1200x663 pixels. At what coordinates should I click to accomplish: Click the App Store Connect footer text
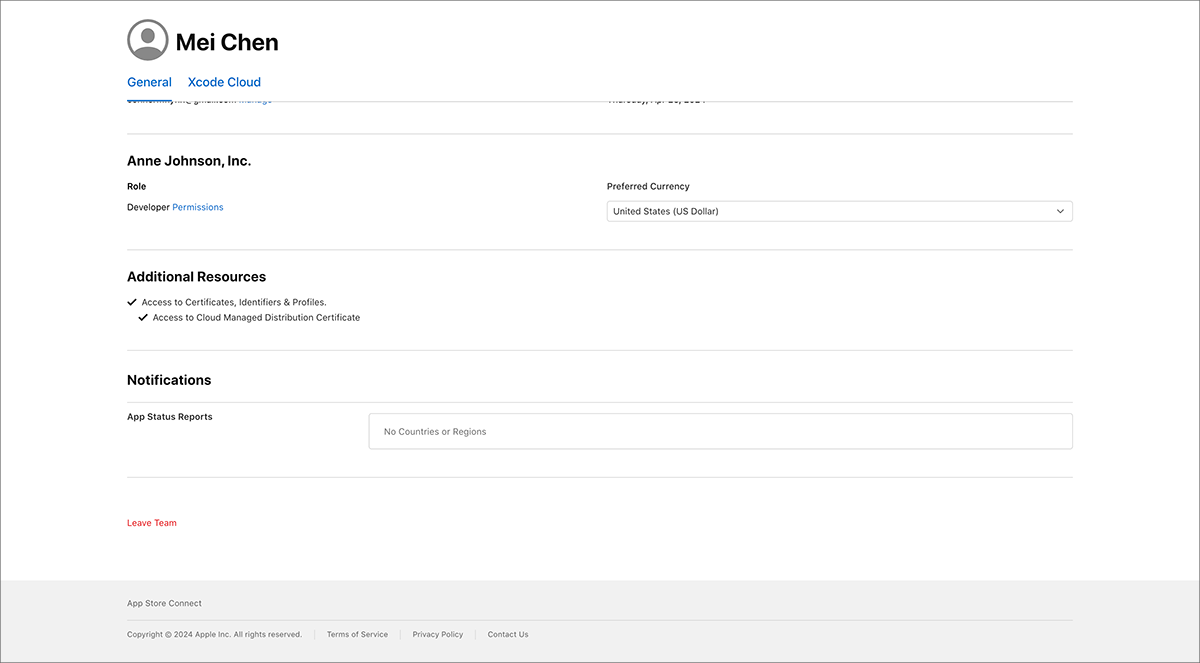[x=164, y=603]
